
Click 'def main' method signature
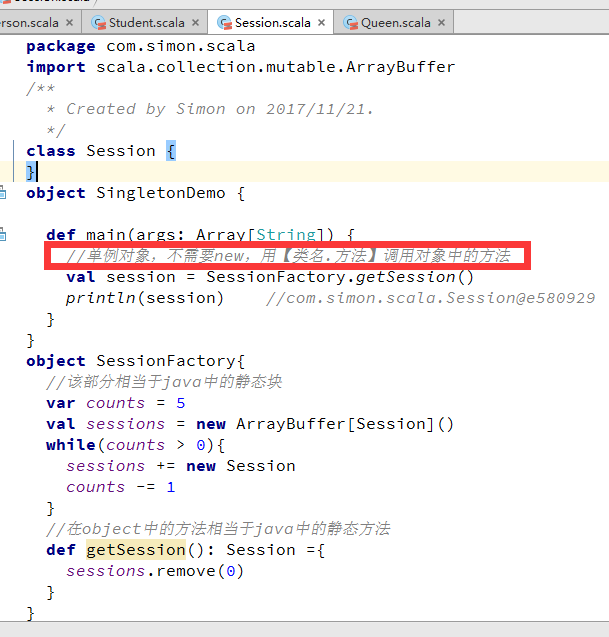coord(200,234)
